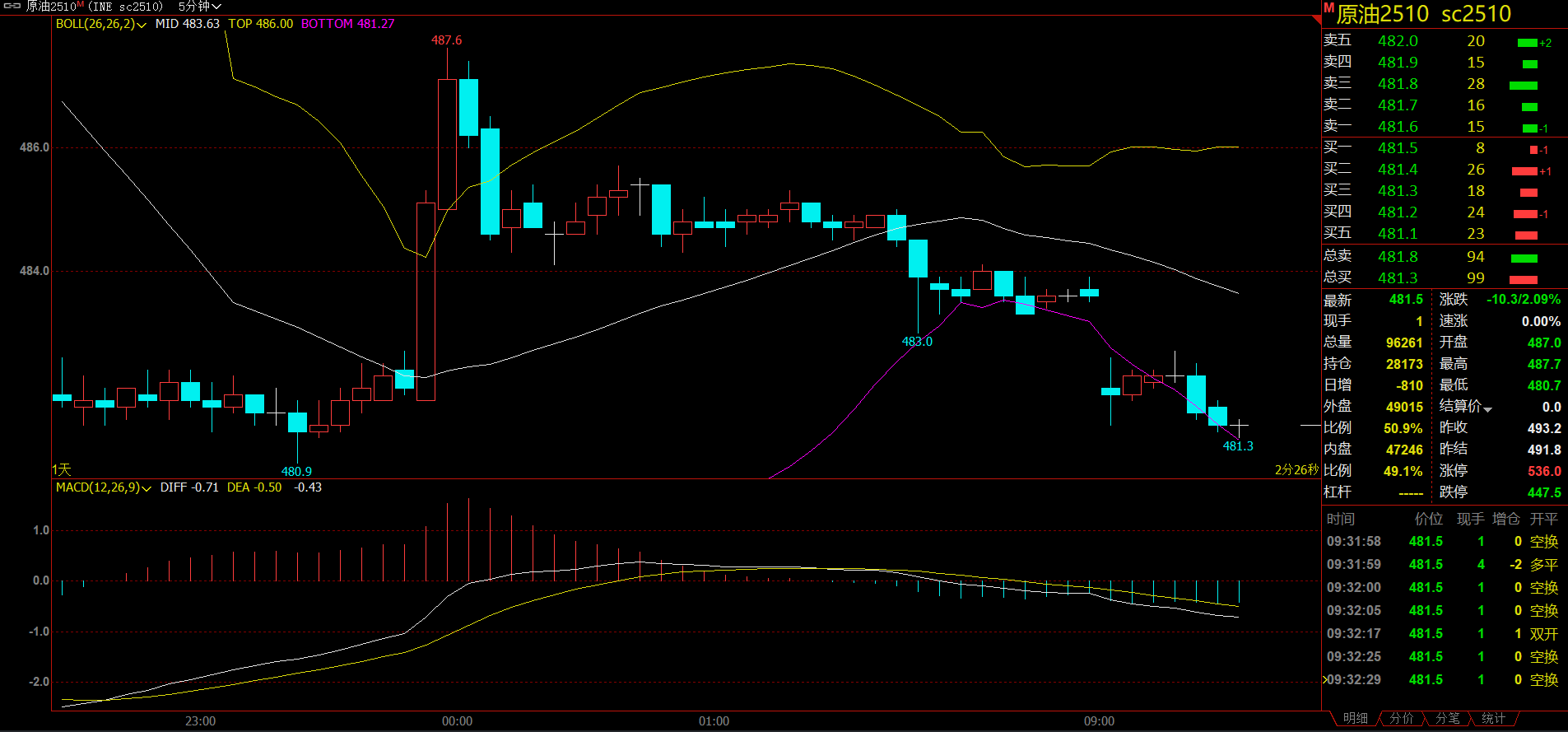Open the 统计 tab
This screenshot has width=1568, height=732.
point(1493,718)
